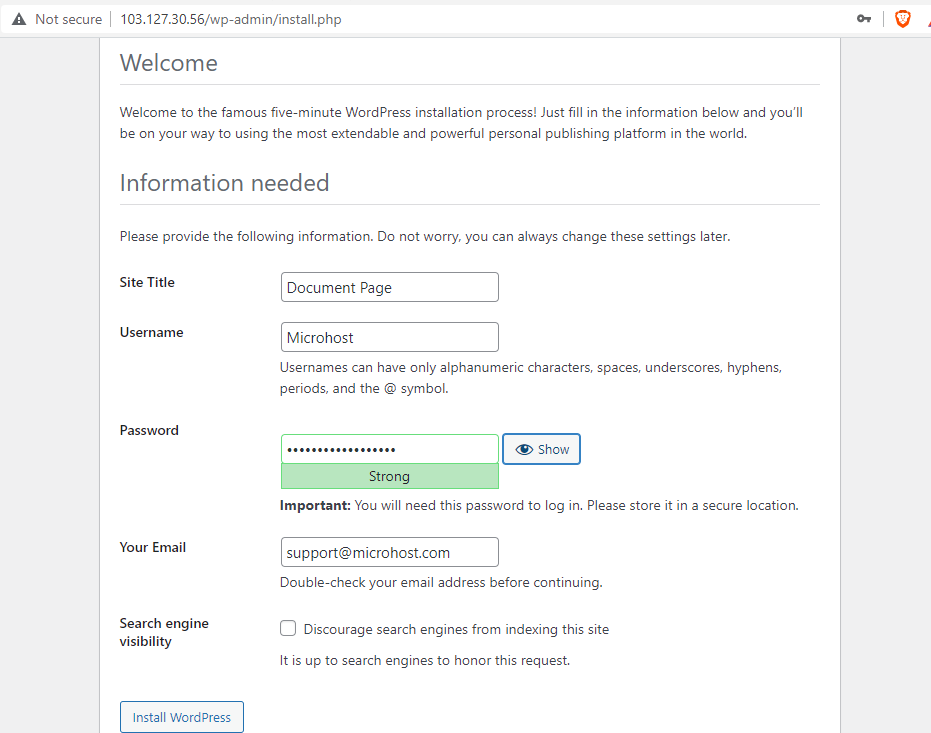Click the Information needed heading
This screenshot has width=931, height=733.
point(224,183)
